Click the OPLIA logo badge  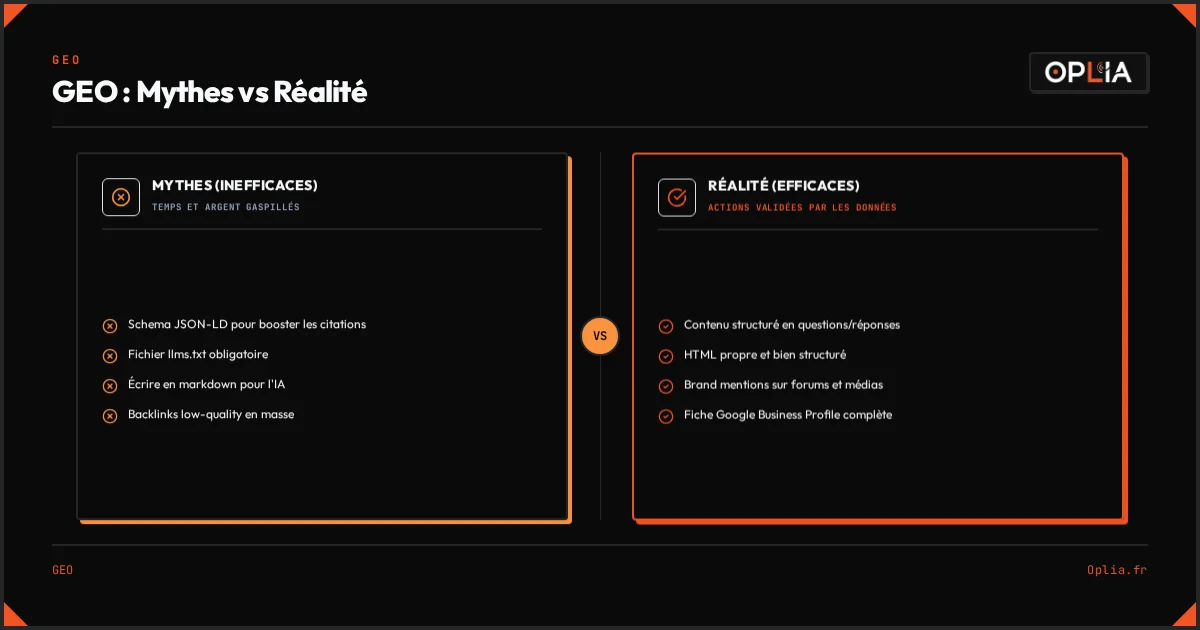pyautogui.click(x=1089, y=73)
